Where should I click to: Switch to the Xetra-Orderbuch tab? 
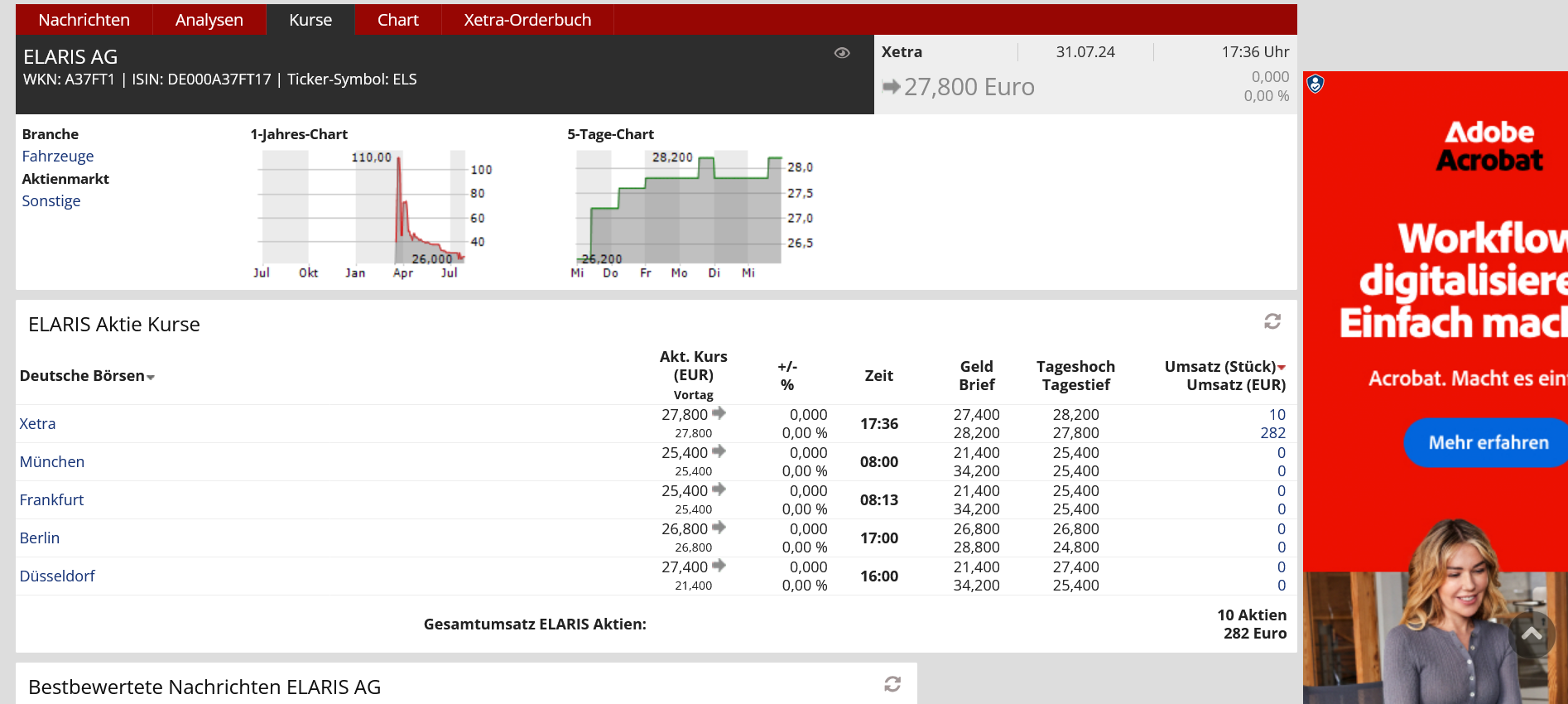tap(527, 20)
